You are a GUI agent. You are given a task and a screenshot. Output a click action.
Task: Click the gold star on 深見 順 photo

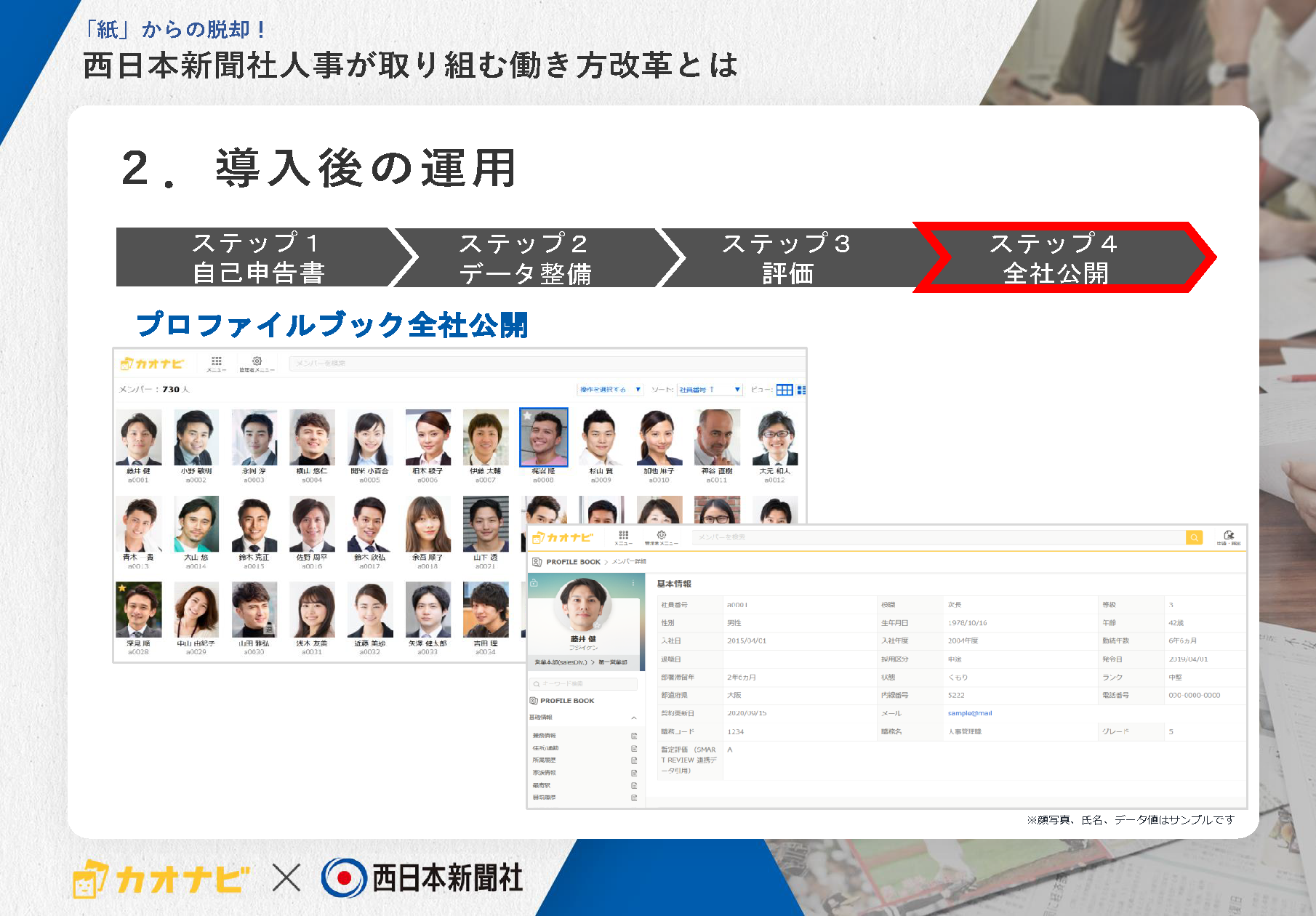click(x=122, y=587)
